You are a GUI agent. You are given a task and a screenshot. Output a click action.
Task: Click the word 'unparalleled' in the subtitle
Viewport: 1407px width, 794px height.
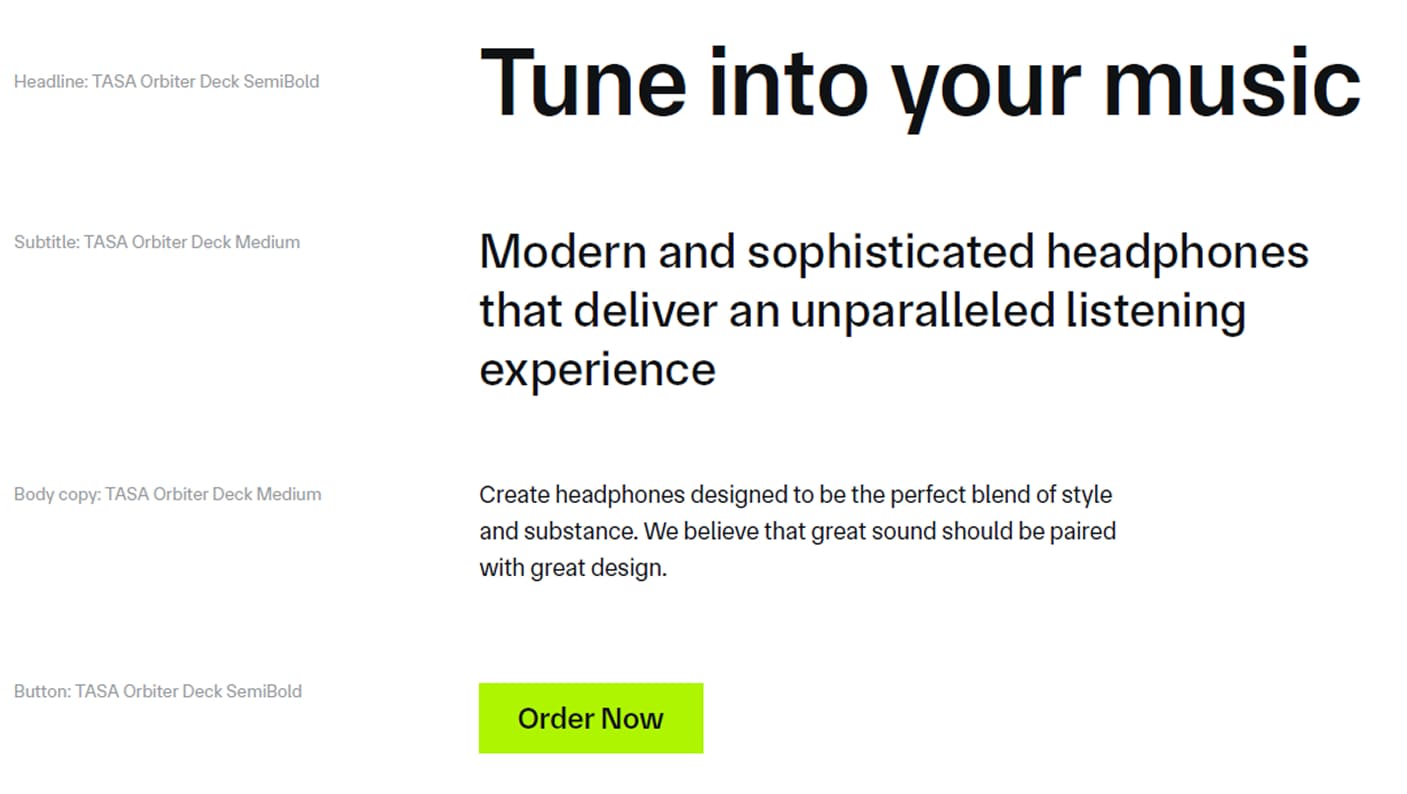pyautogui.click(x=923, y=311)
